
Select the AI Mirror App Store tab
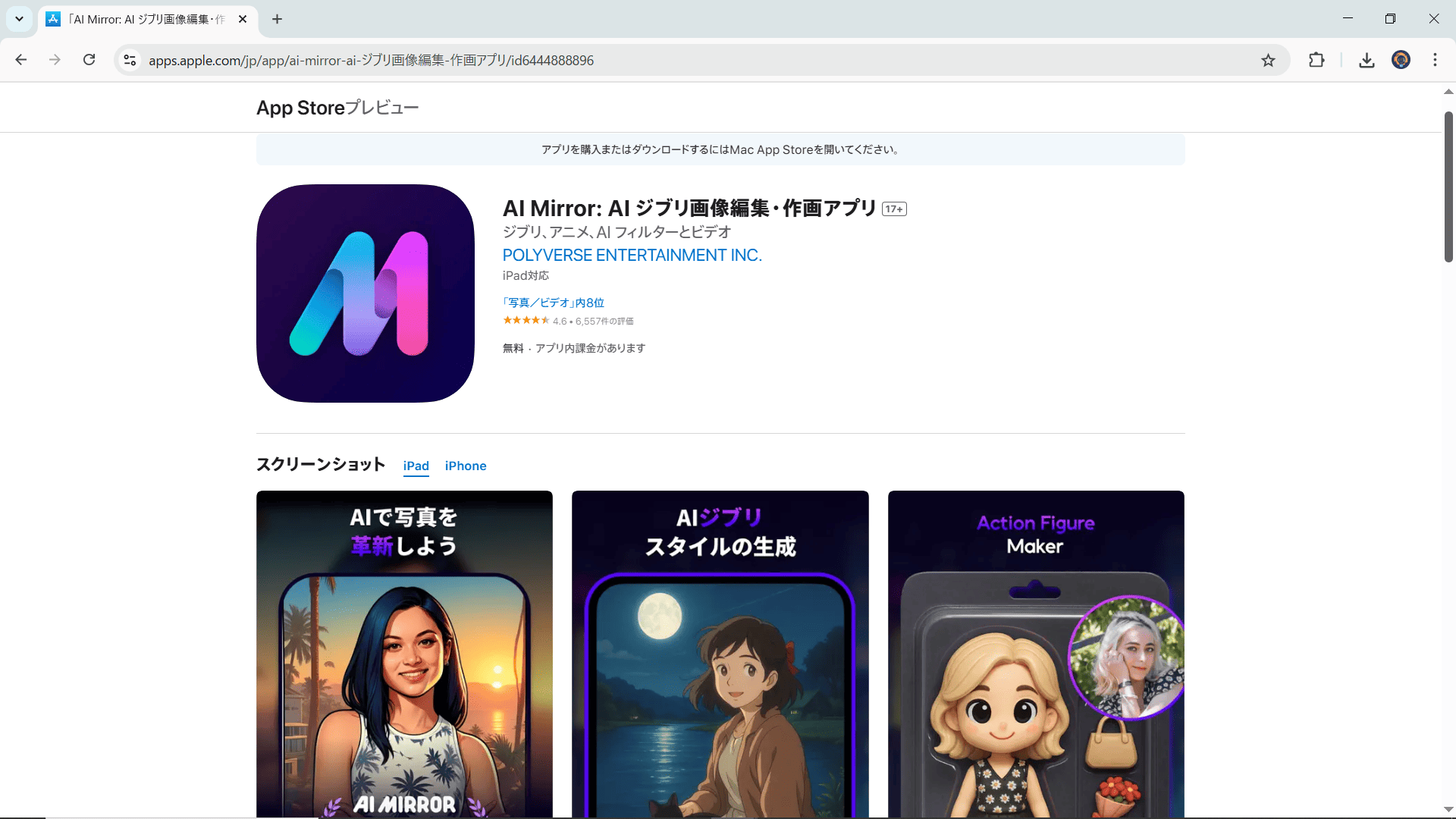click(148, 19)
